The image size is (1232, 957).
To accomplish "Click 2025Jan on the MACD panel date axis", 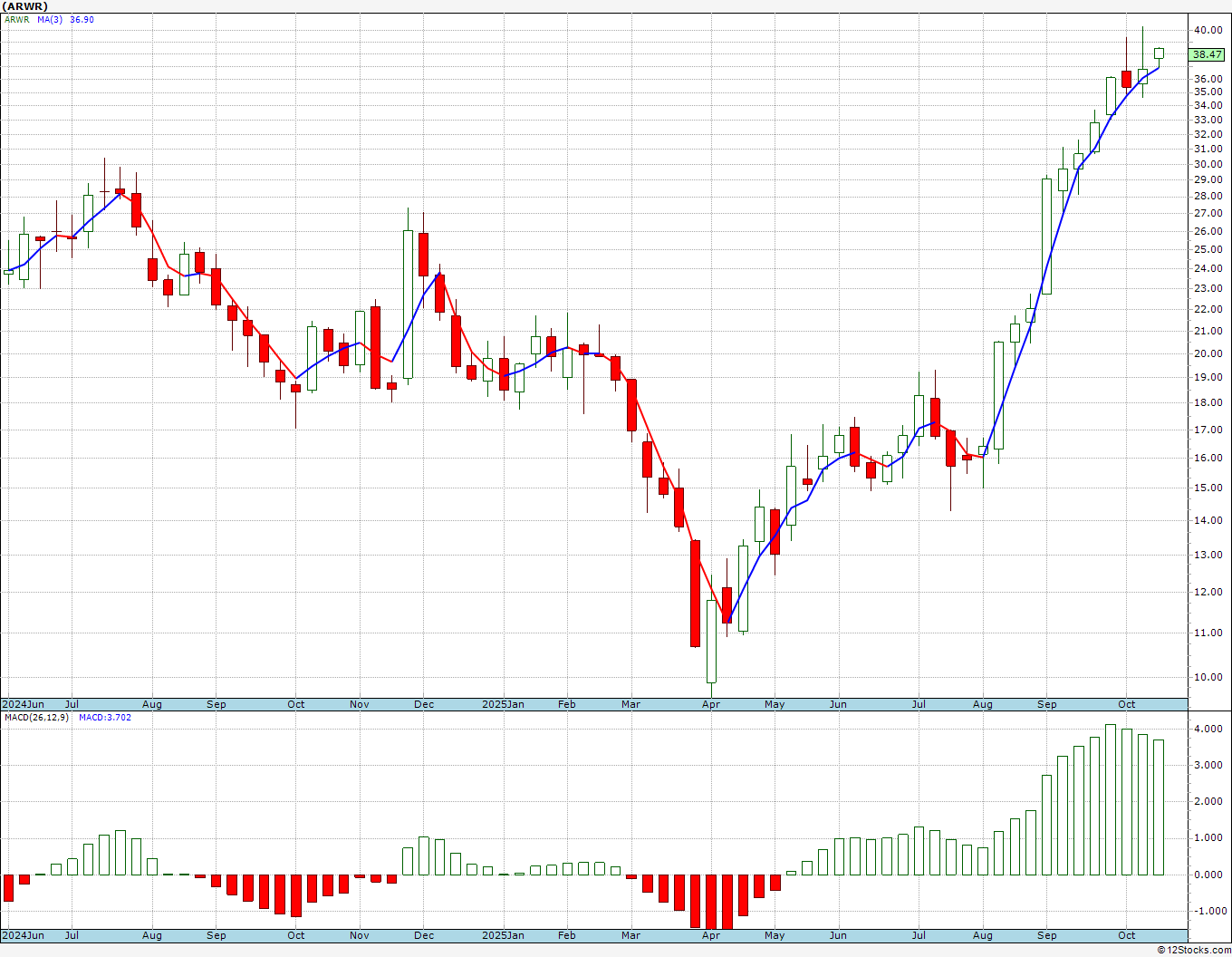I will tap(503, 935).
